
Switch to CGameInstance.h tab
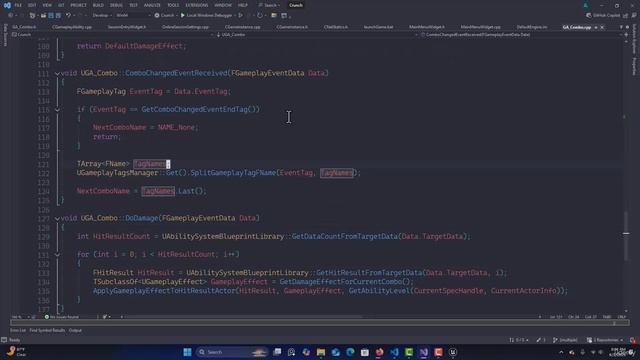292,27
